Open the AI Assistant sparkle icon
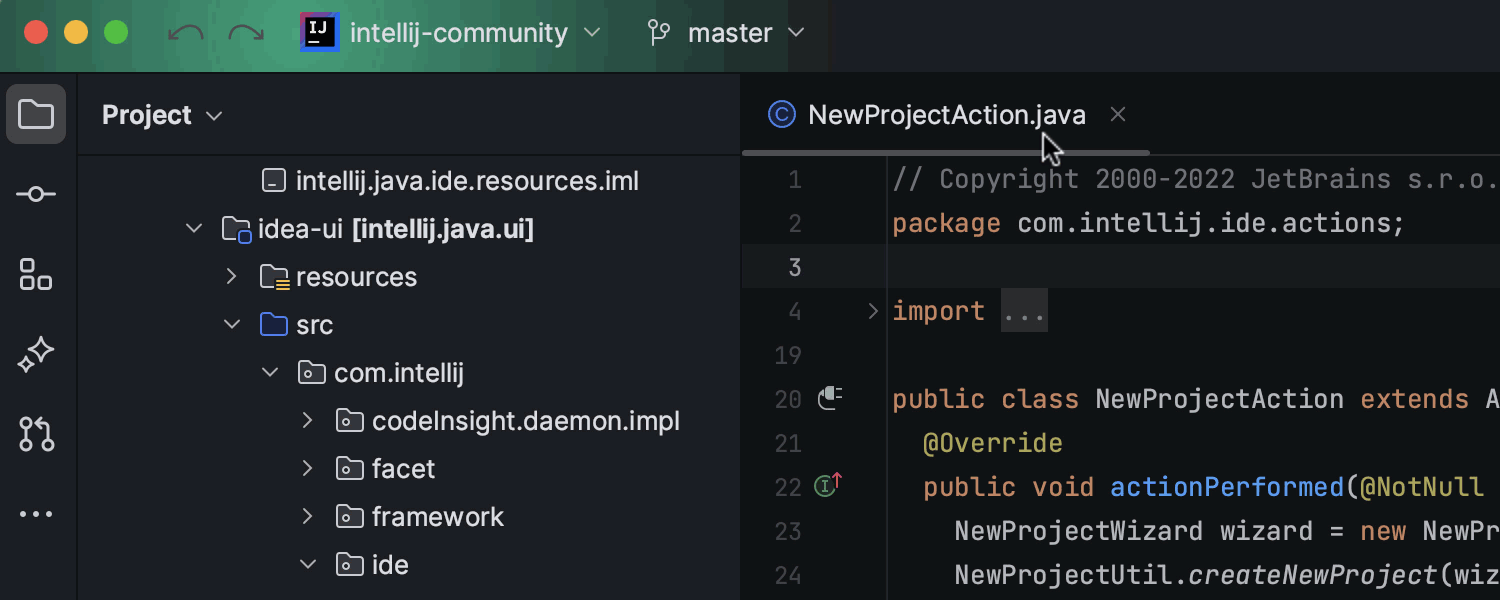 [x=36, y=354]
